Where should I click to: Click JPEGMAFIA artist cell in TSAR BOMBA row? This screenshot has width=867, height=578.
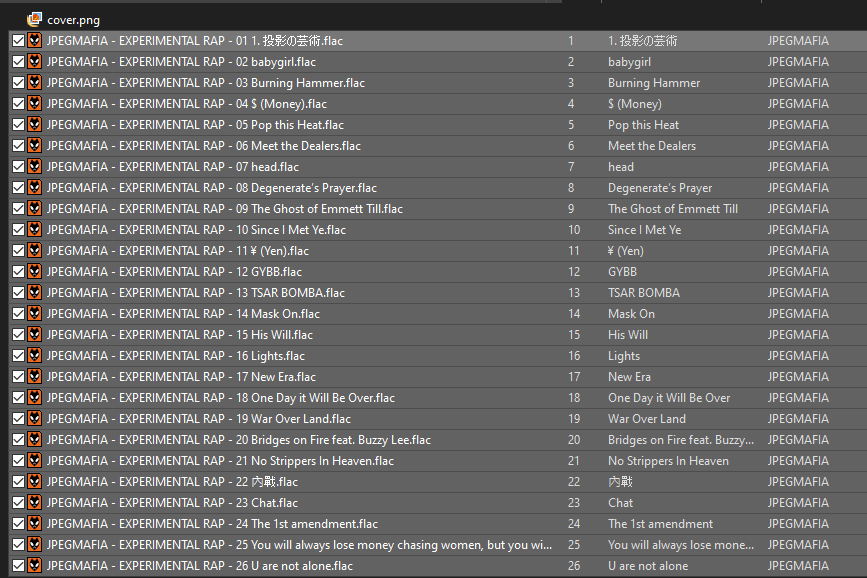(798, 293)
